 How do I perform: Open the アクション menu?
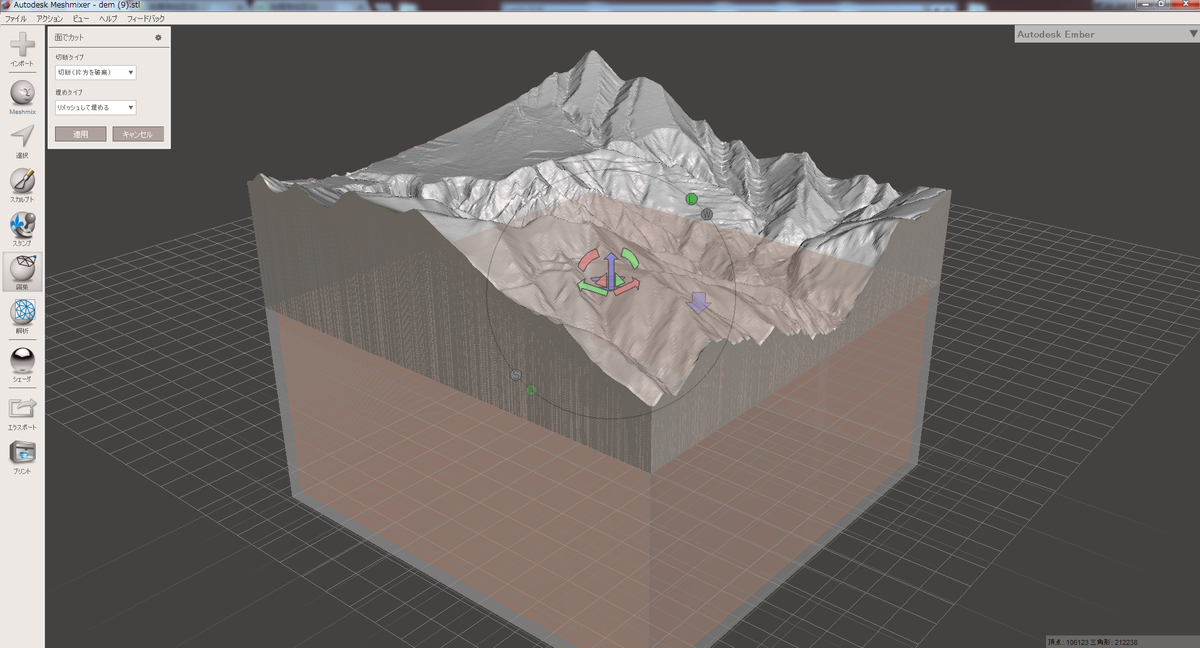click(x=49, y=19)
